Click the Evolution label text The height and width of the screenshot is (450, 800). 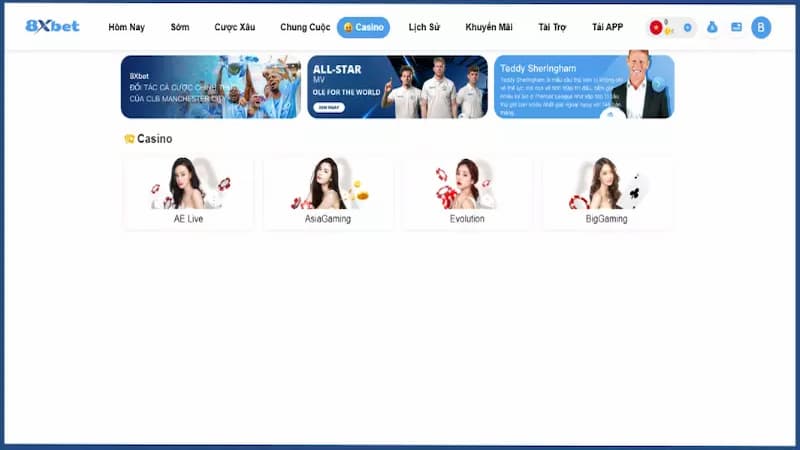[467, 219]
